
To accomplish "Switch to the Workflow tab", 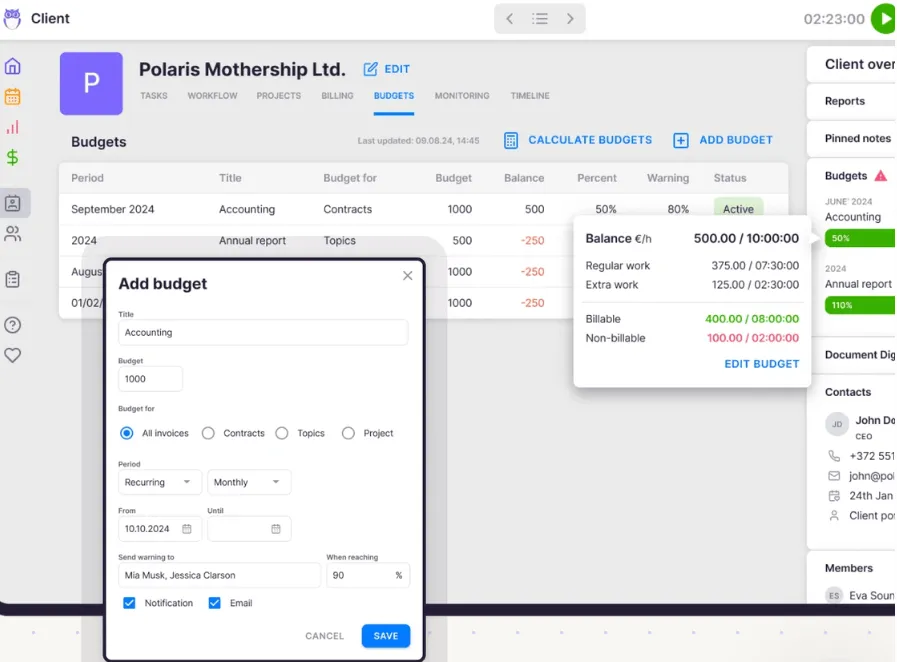I will (212, 96).
